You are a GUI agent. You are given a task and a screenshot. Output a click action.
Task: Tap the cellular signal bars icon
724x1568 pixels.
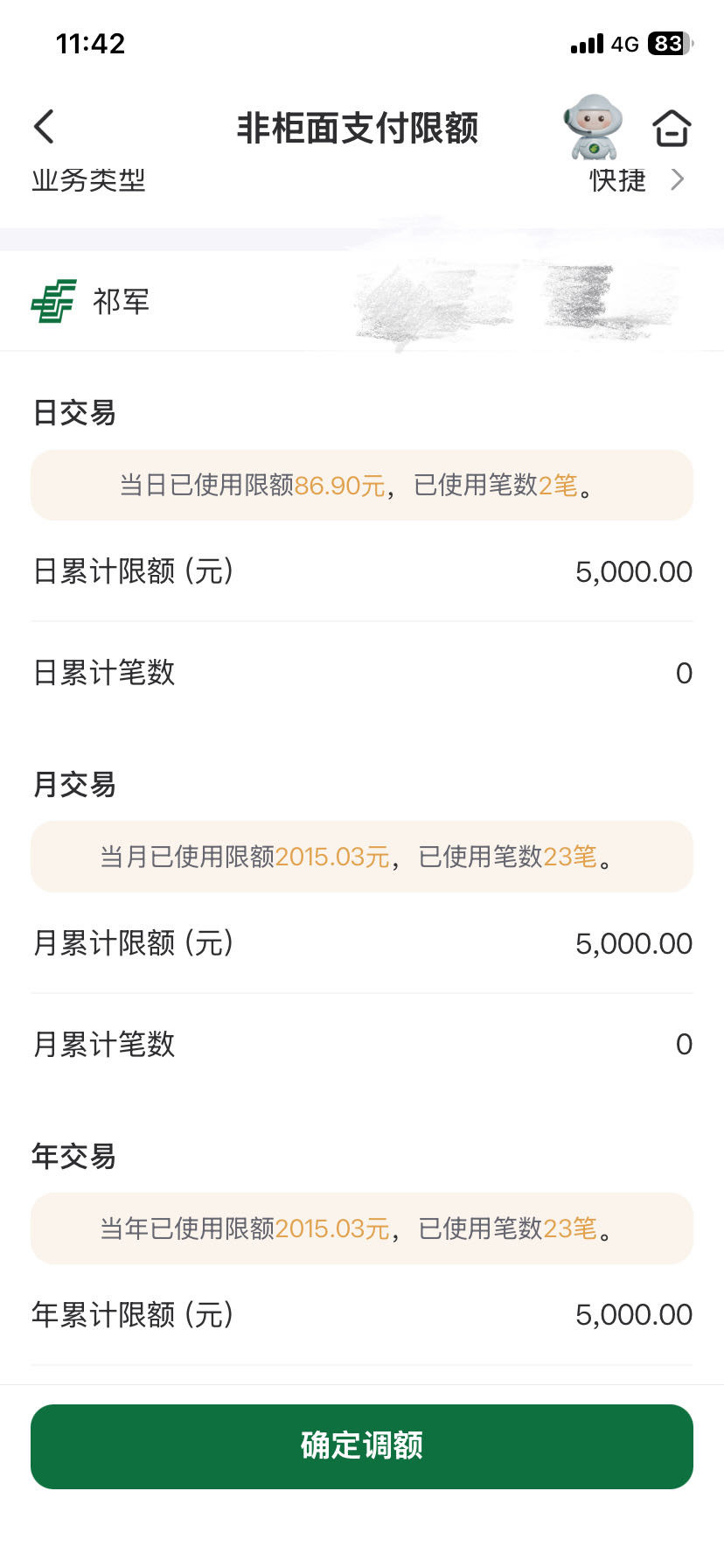(587, 44)
